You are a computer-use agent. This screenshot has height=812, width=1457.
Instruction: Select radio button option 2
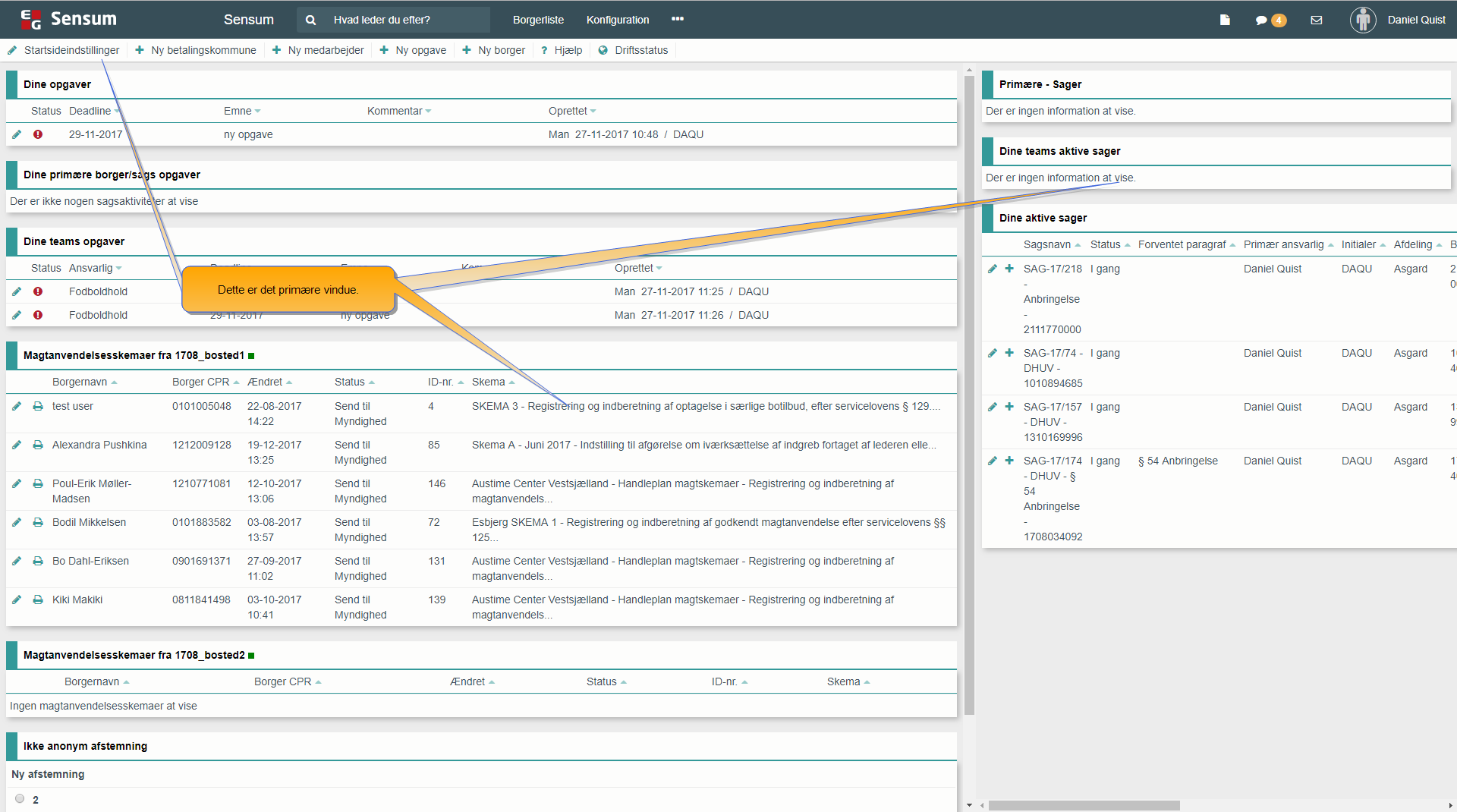coord(20,798)
